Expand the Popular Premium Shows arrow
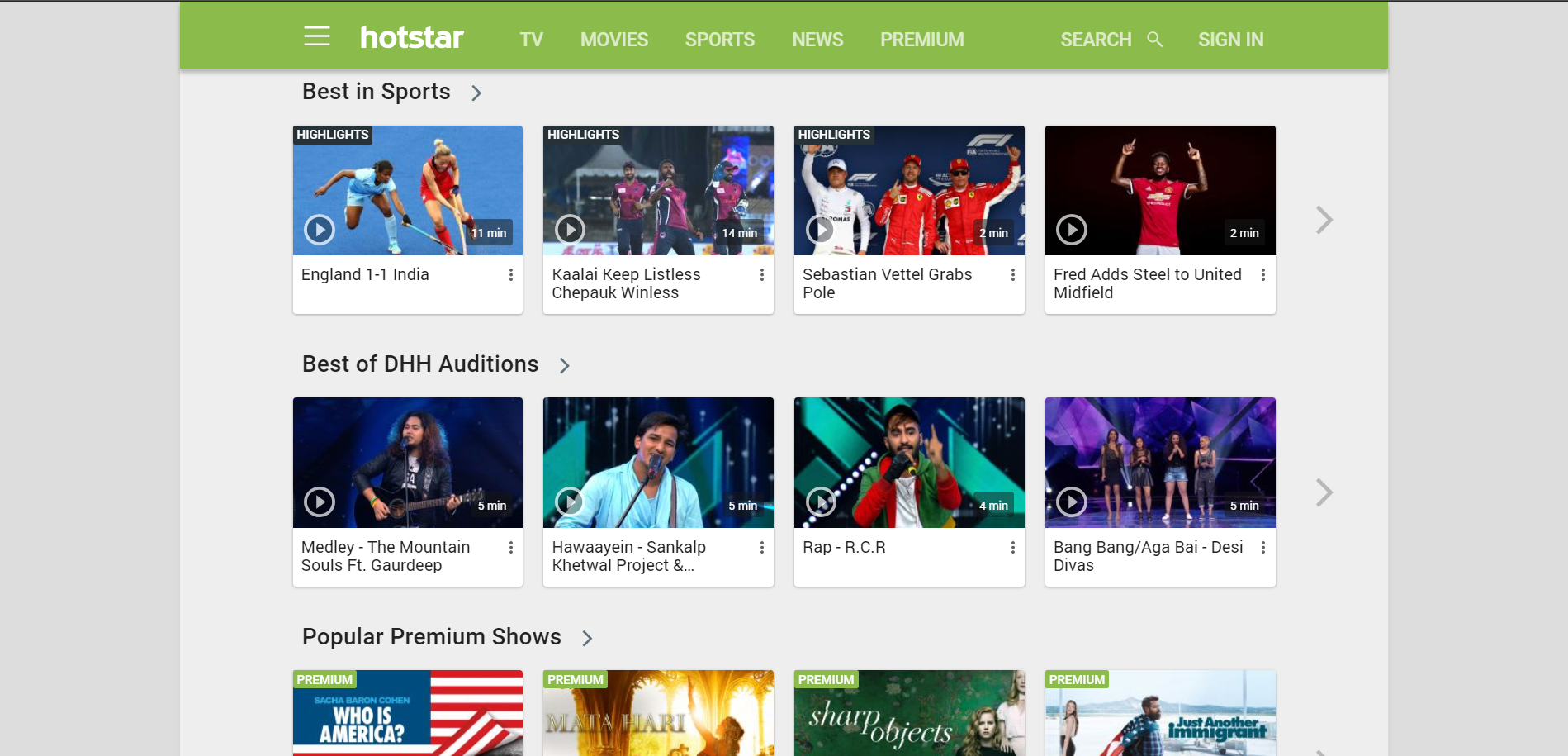Image resolution: width=1568 pixels, height=756 pixels. click(x=587, y=639)
